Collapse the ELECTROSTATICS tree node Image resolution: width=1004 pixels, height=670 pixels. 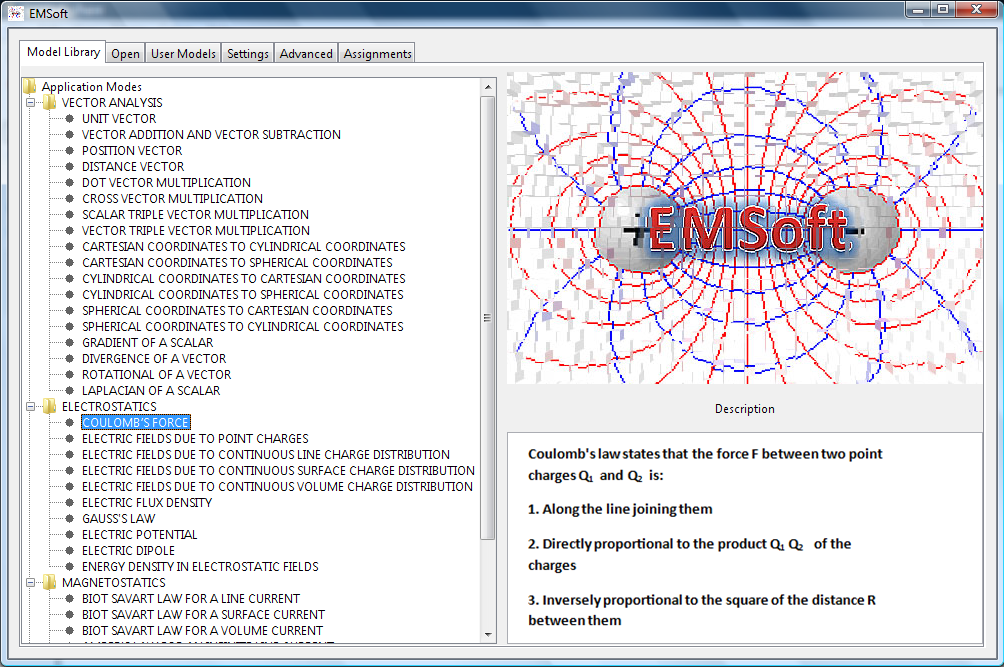click(x=31, y=406)
